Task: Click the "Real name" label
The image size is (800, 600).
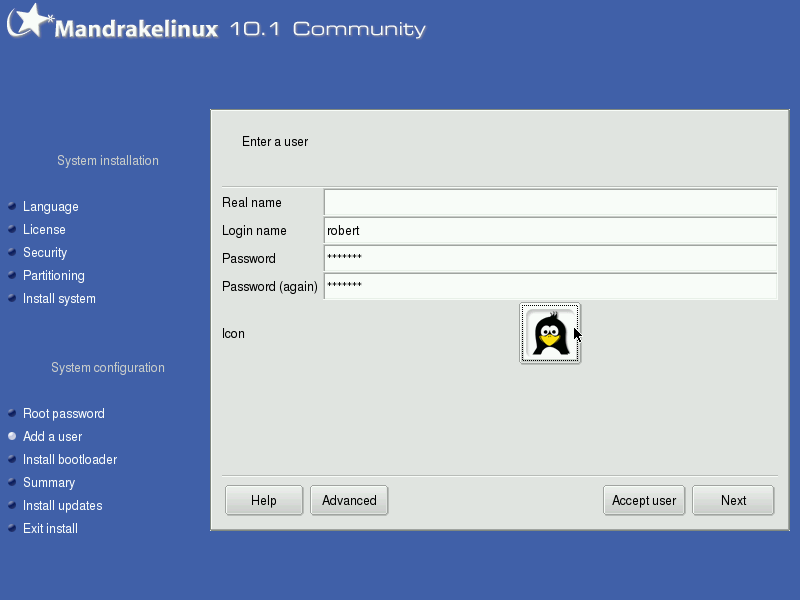Action: [x=252, y=203]
